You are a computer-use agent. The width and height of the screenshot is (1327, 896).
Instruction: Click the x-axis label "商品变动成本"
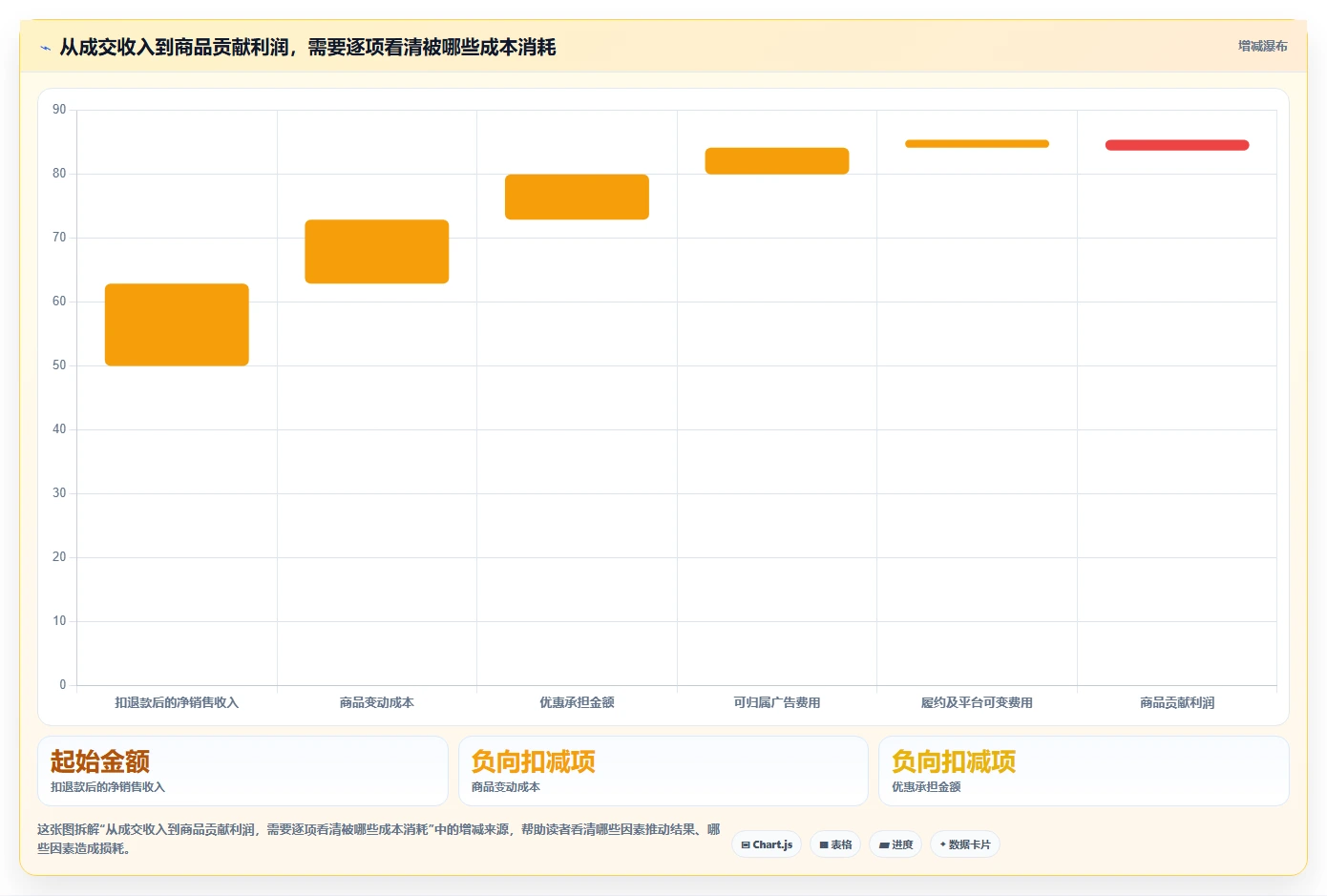pos(377,702)
